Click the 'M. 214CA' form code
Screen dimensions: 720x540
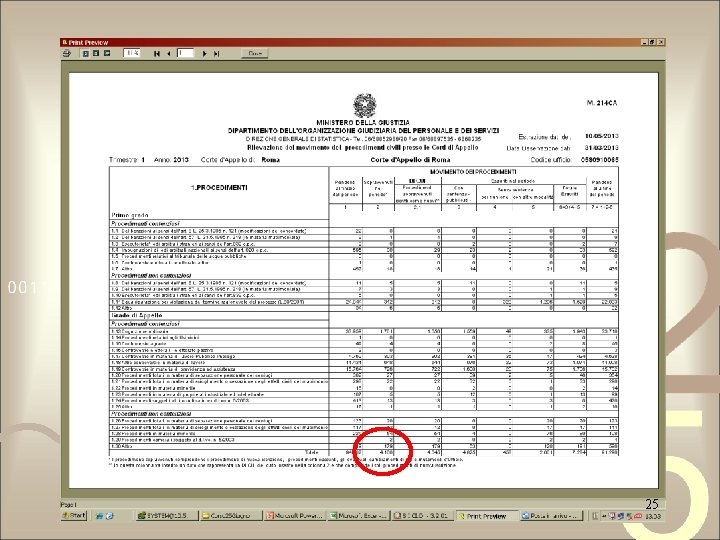coord(602,103)
